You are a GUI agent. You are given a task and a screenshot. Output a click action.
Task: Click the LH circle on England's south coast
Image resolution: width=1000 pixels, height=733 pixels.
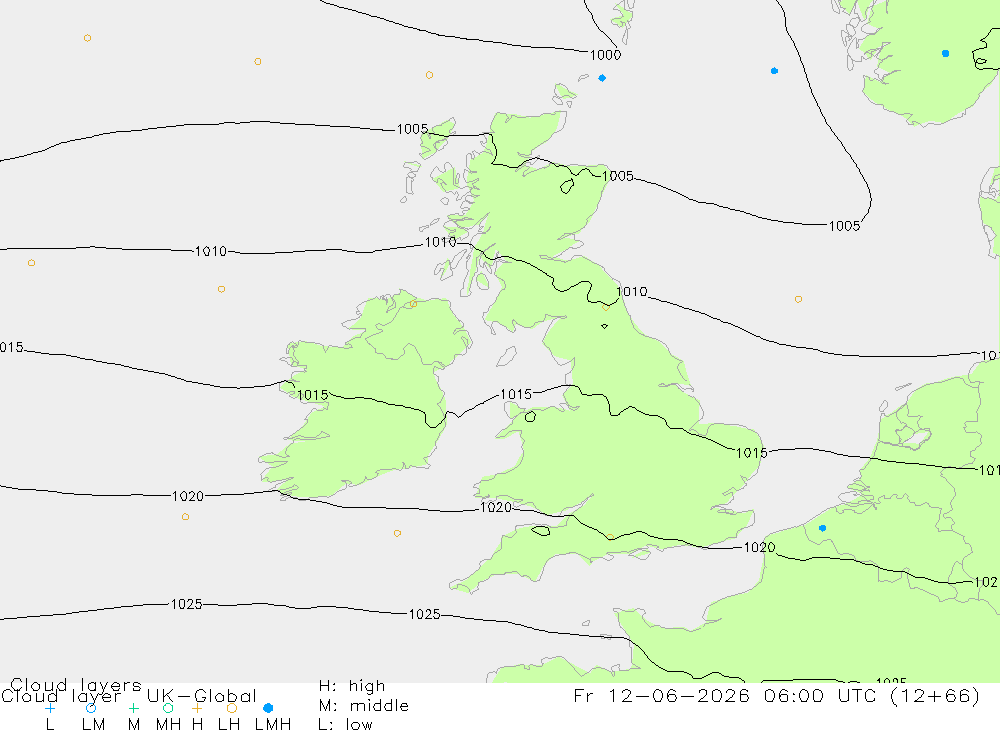click(x=610, y=537)
